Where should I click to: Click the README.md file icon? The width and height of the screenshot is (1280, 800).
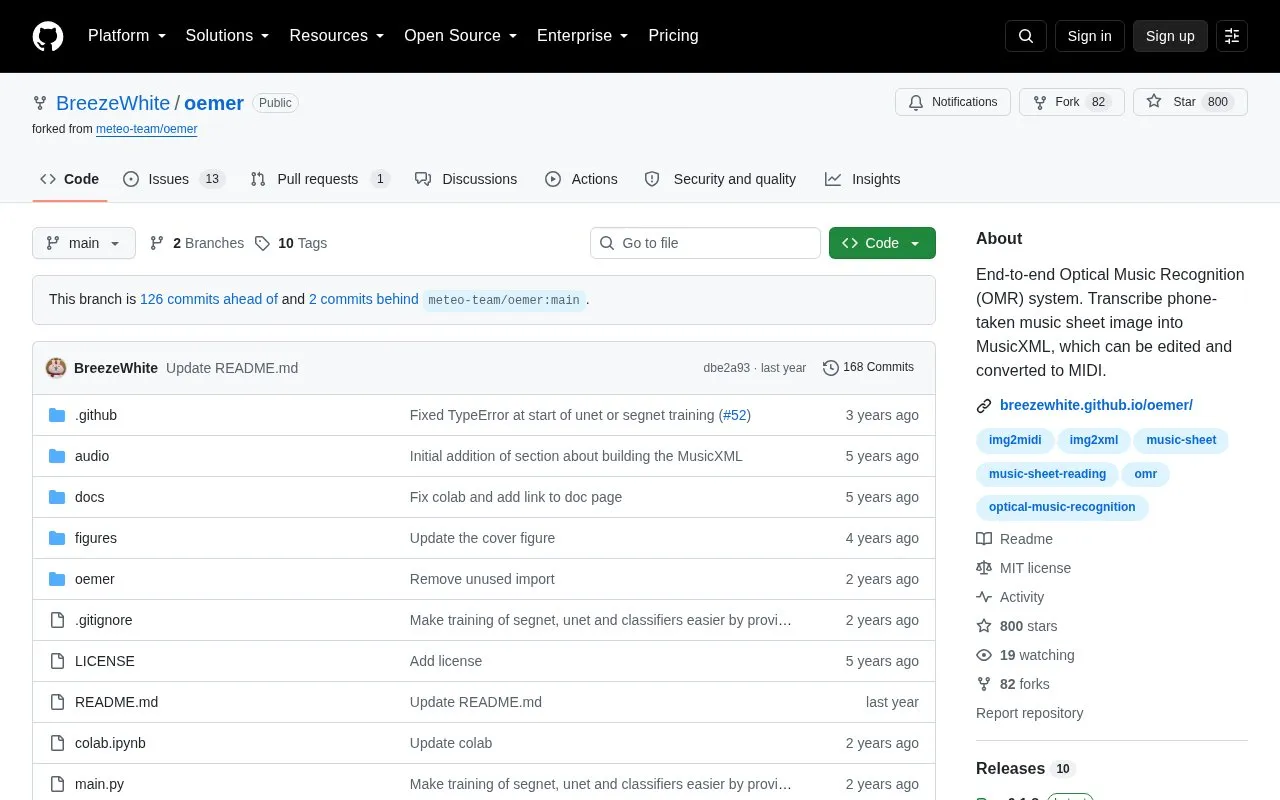(57, 702)
